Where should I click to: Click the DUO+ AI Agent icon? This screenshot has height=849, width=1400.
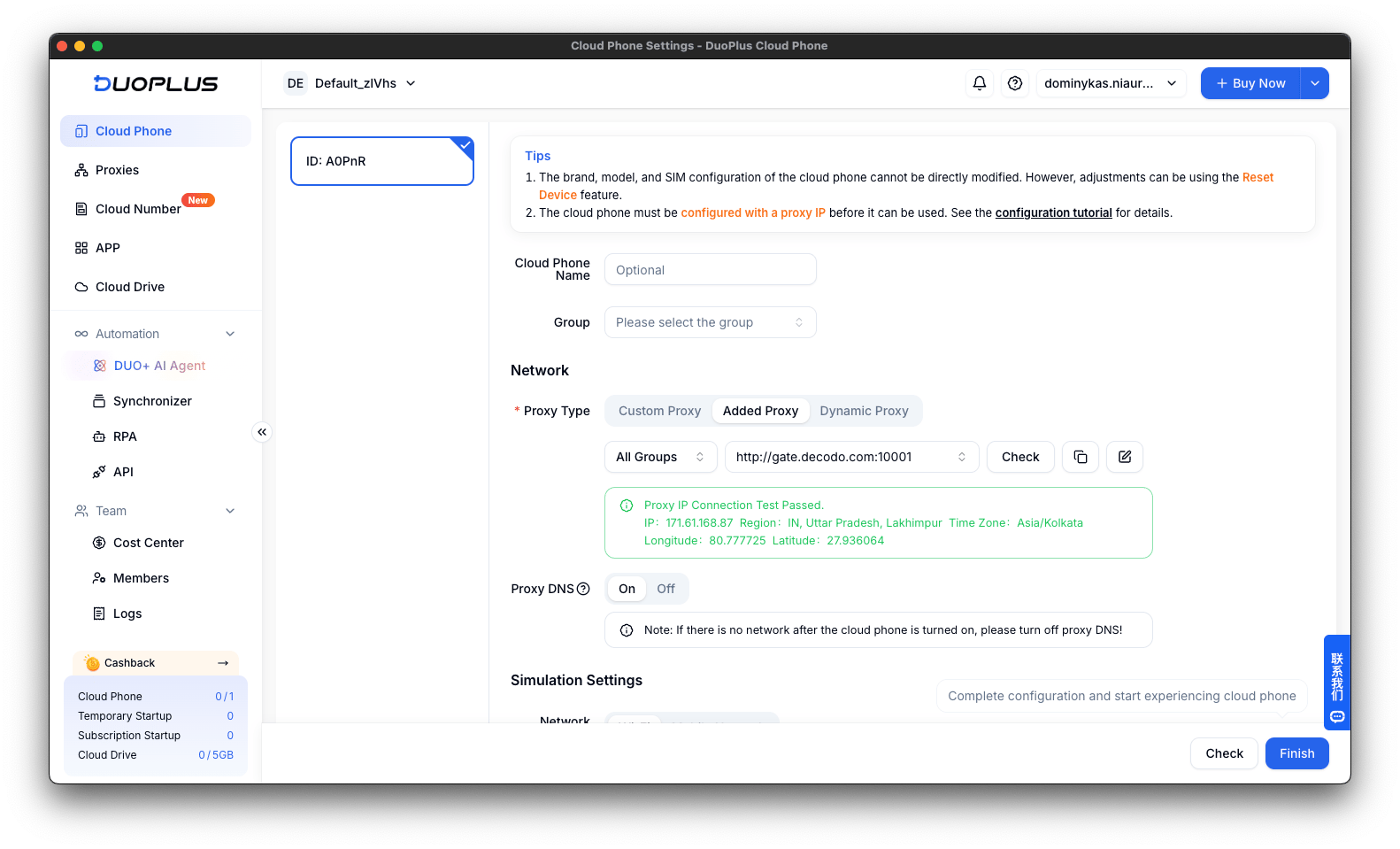[99, 366]
